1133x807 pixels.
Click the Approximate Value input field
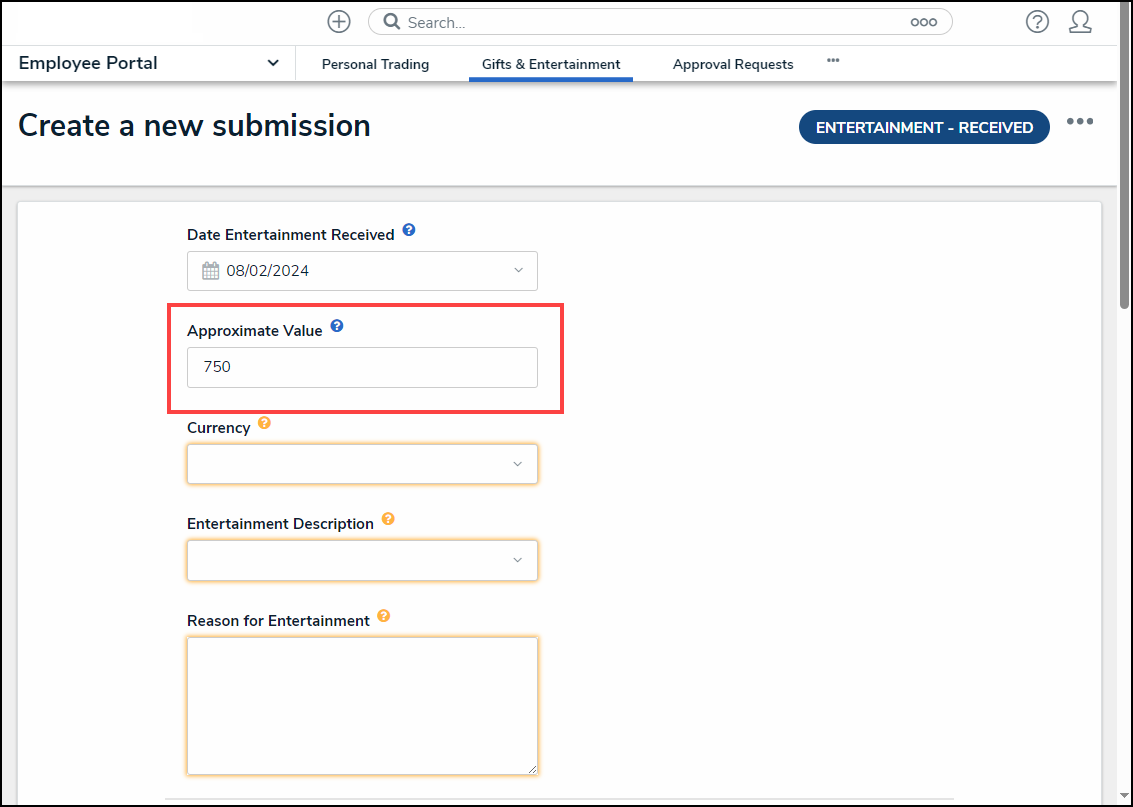point(362,367)
